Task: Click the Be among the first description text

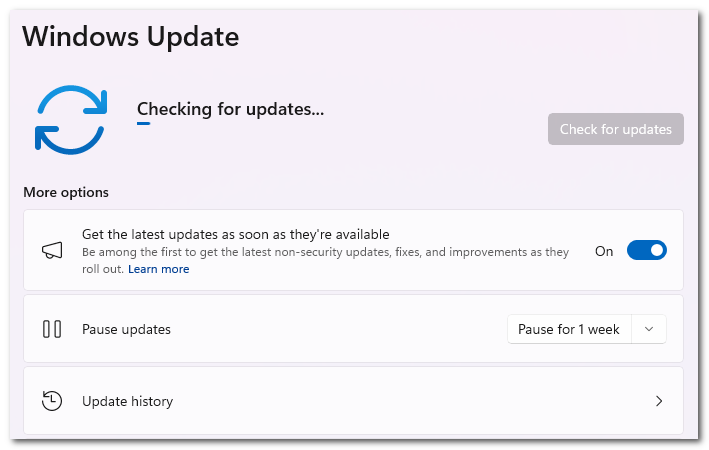Action: pyautogui.click(x=325, y=253)
